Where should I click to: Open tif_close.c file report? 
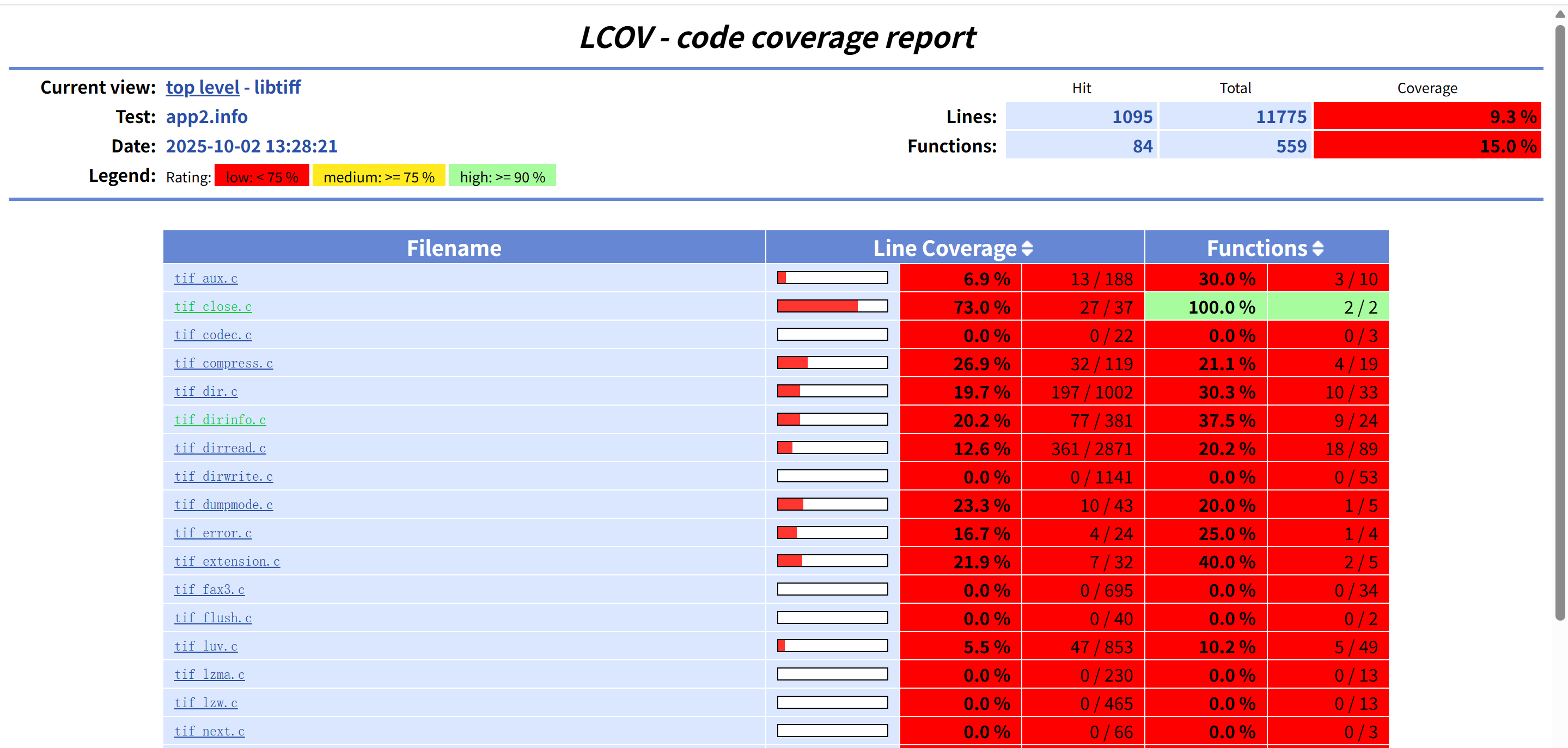[213, 306]
